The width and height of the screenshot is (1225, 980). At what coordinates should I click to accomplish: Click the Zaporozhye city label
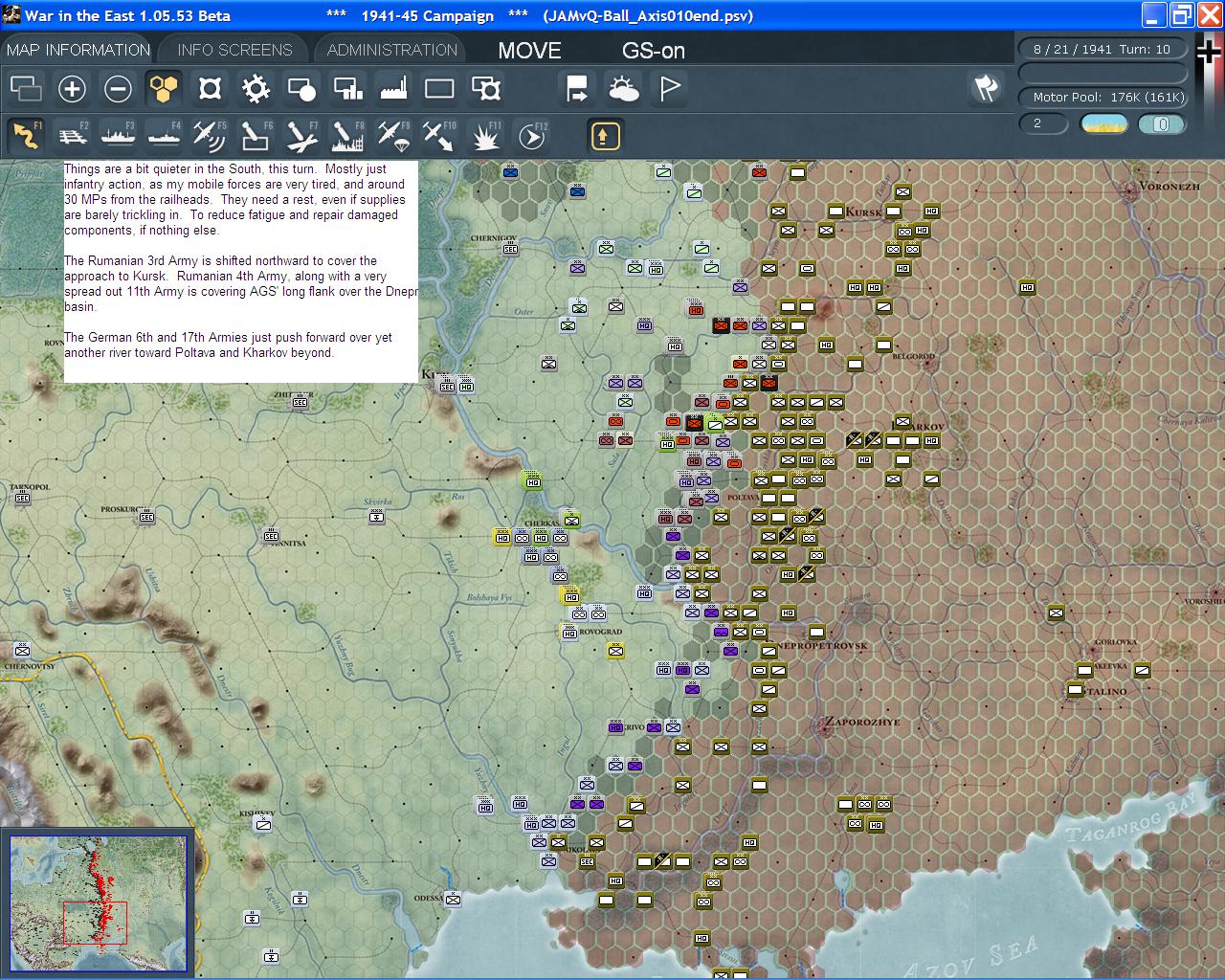862,722
